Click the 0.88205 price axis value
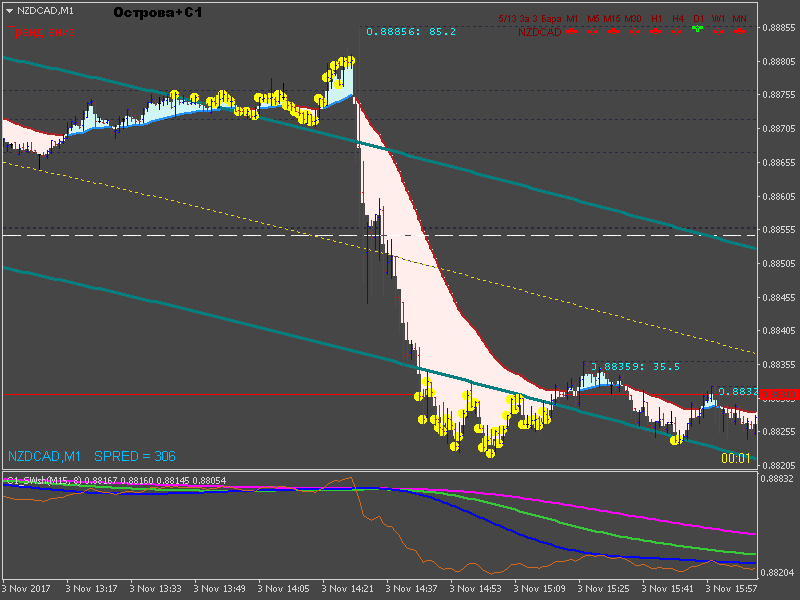The height and width of the screenshot is (600, 800). coord(779,465)
